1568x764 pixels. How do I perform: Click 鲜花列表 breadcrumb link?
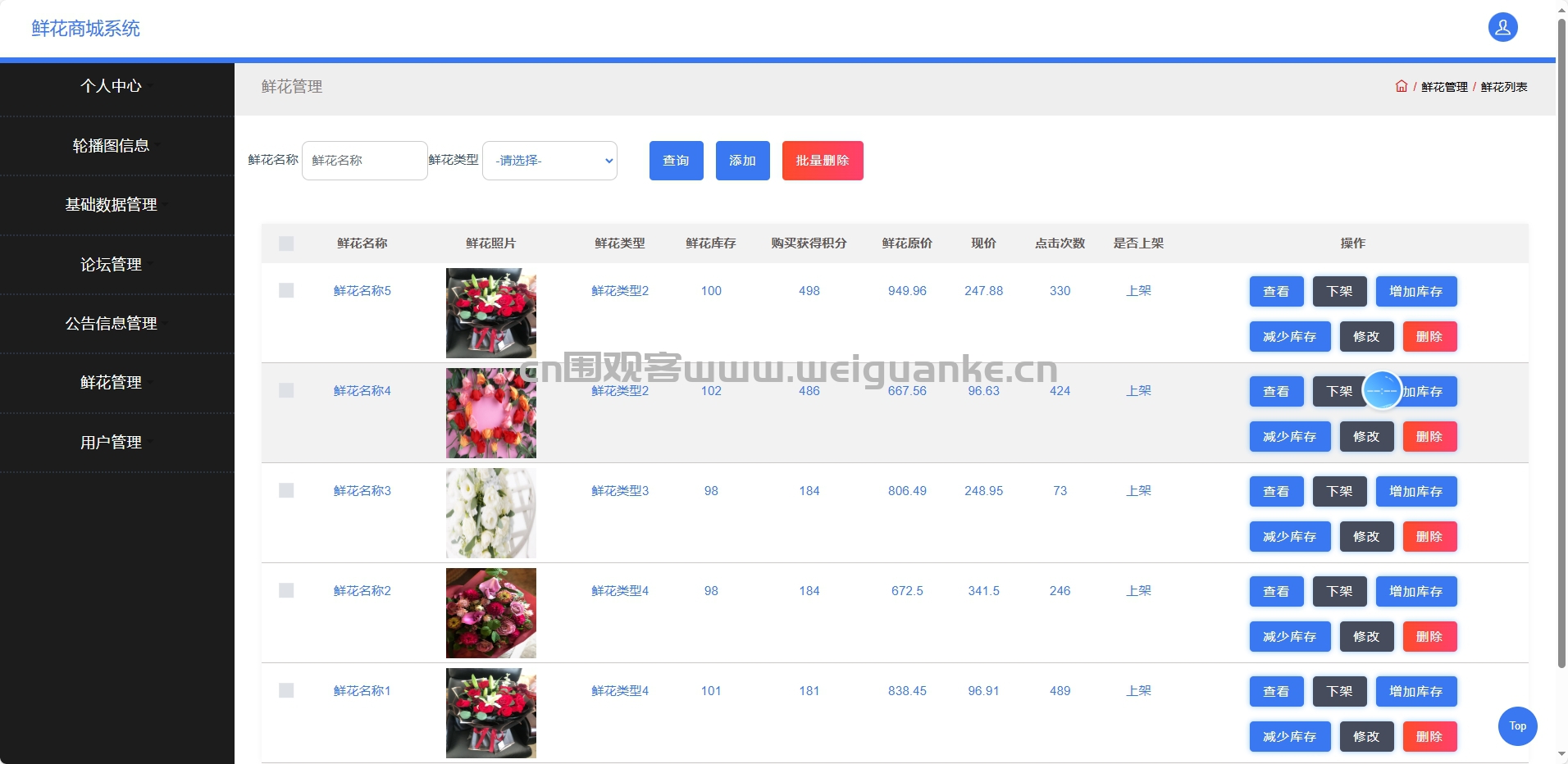pos(1504,87)
